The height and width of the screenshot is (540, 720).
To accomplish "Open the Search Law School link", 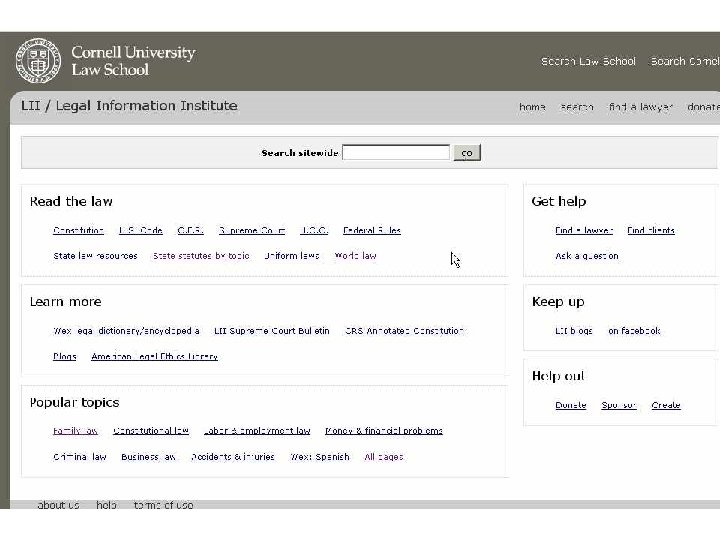I will click(588, 61).
